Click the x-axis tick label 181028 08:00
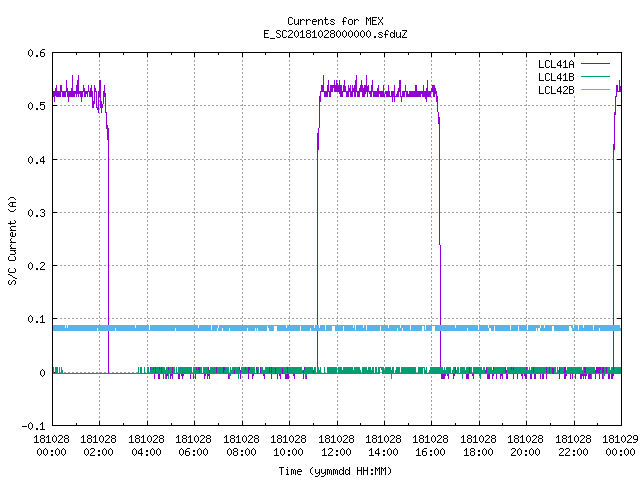This screenshot has height=480, width=640. coord(241,445)
